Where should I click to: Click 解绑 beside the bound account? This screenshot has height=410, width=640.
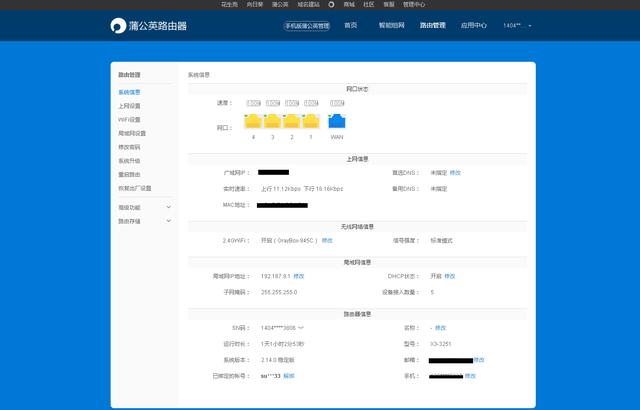289,376
